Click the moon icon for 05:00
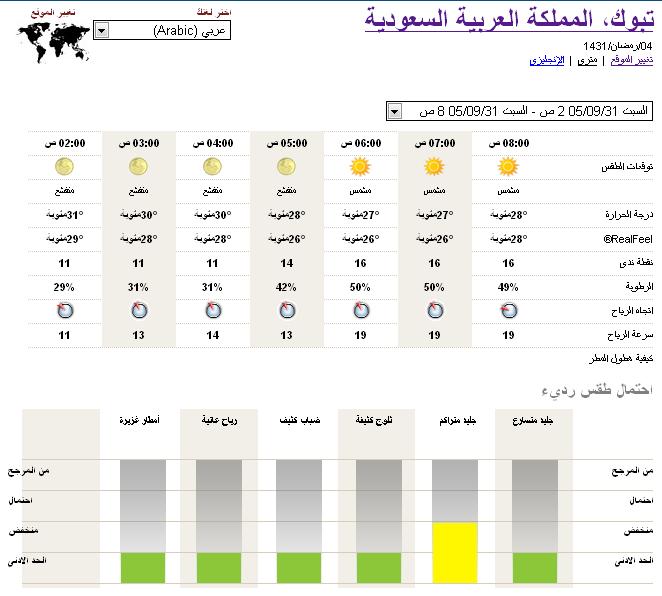Screen dimensions: 662x596 click(x=286, y=166)
